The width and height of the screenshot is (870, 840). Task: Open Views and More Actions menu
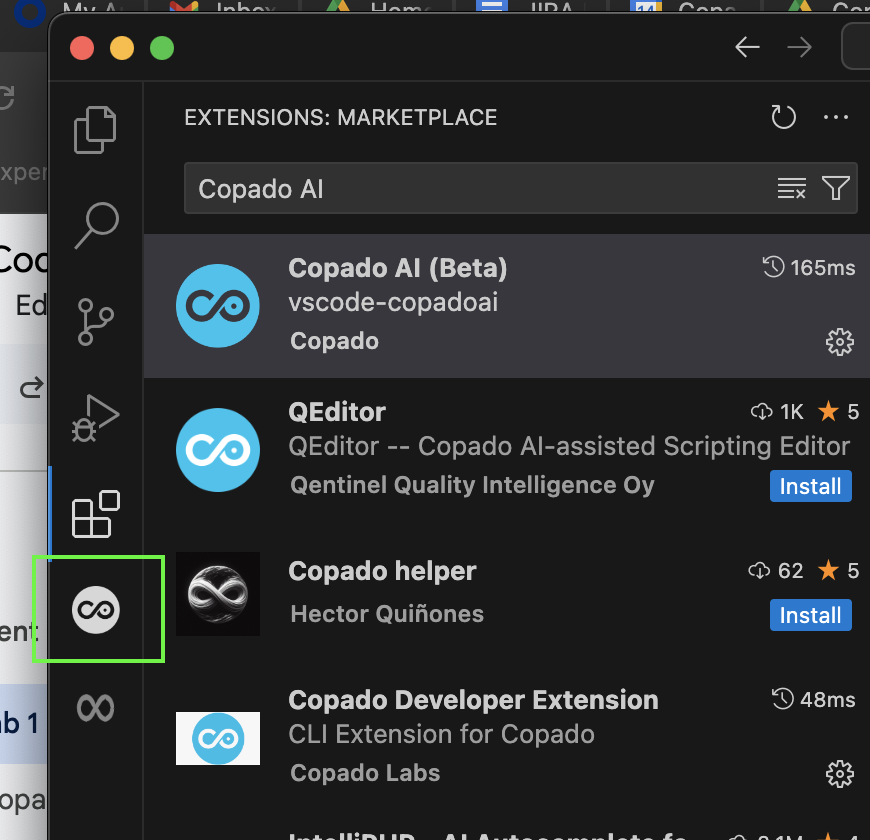pos(836,117)
